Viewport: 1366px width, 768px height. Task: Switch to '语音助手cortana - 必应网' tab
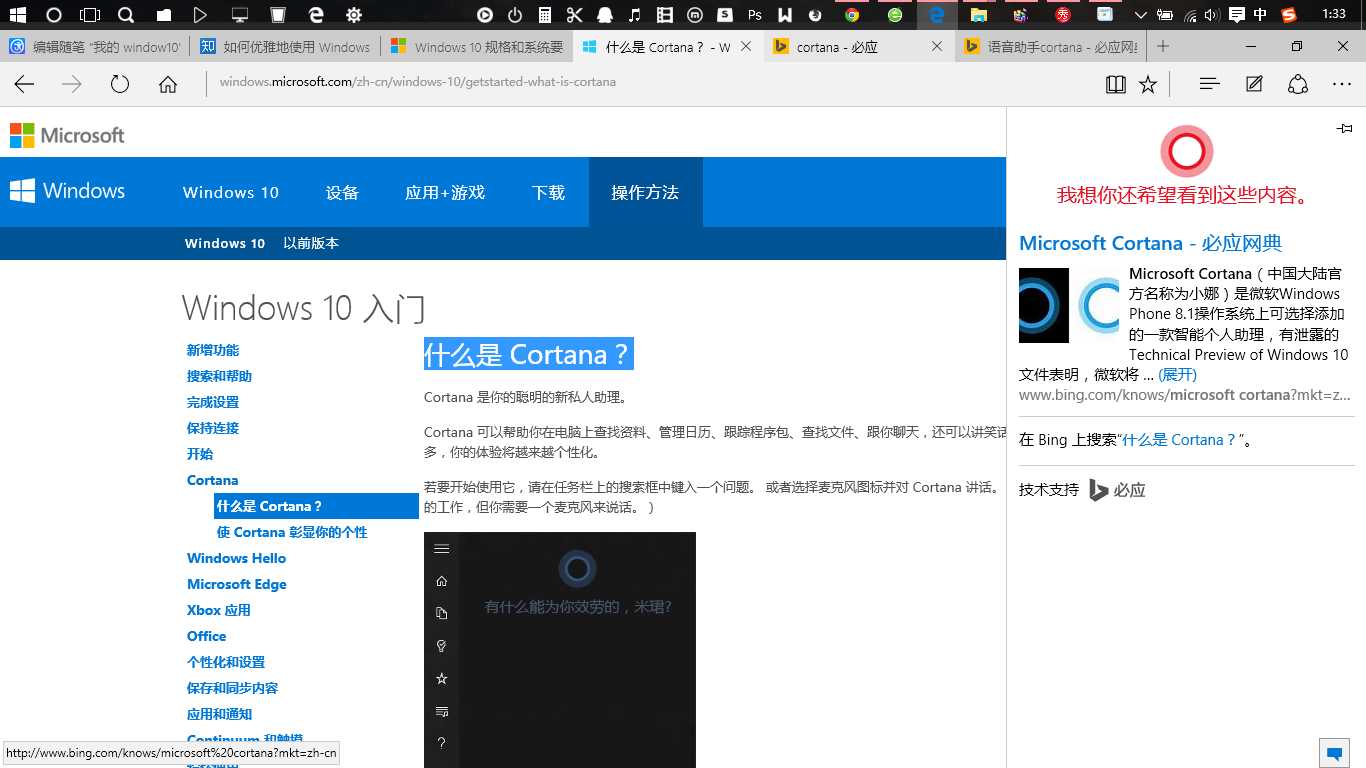[1050, 47]
